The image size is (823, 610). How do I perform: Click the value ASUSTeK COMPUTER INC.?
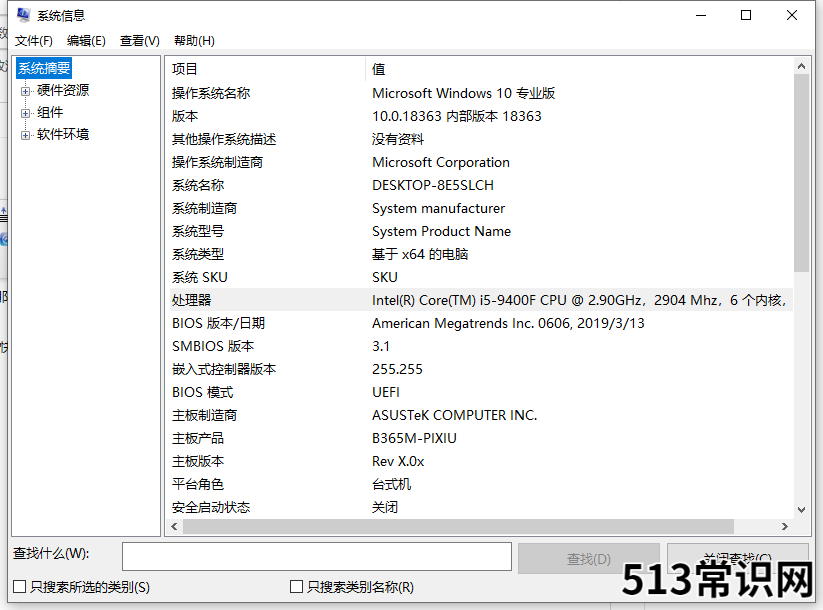pos(455,416)
